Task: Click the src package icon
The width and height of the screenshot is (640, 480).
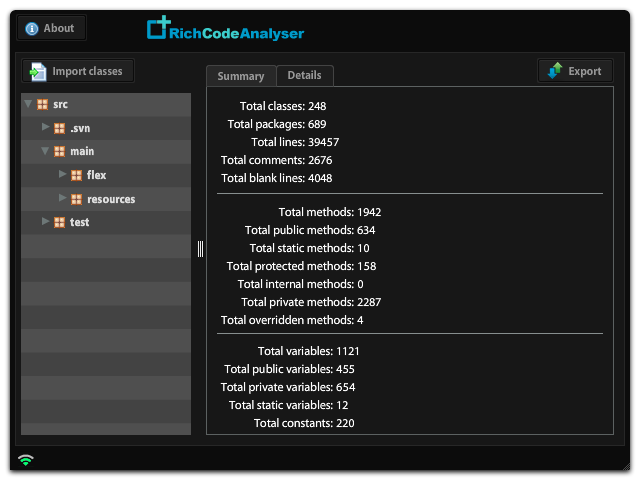Action: [x=42, y=105]
